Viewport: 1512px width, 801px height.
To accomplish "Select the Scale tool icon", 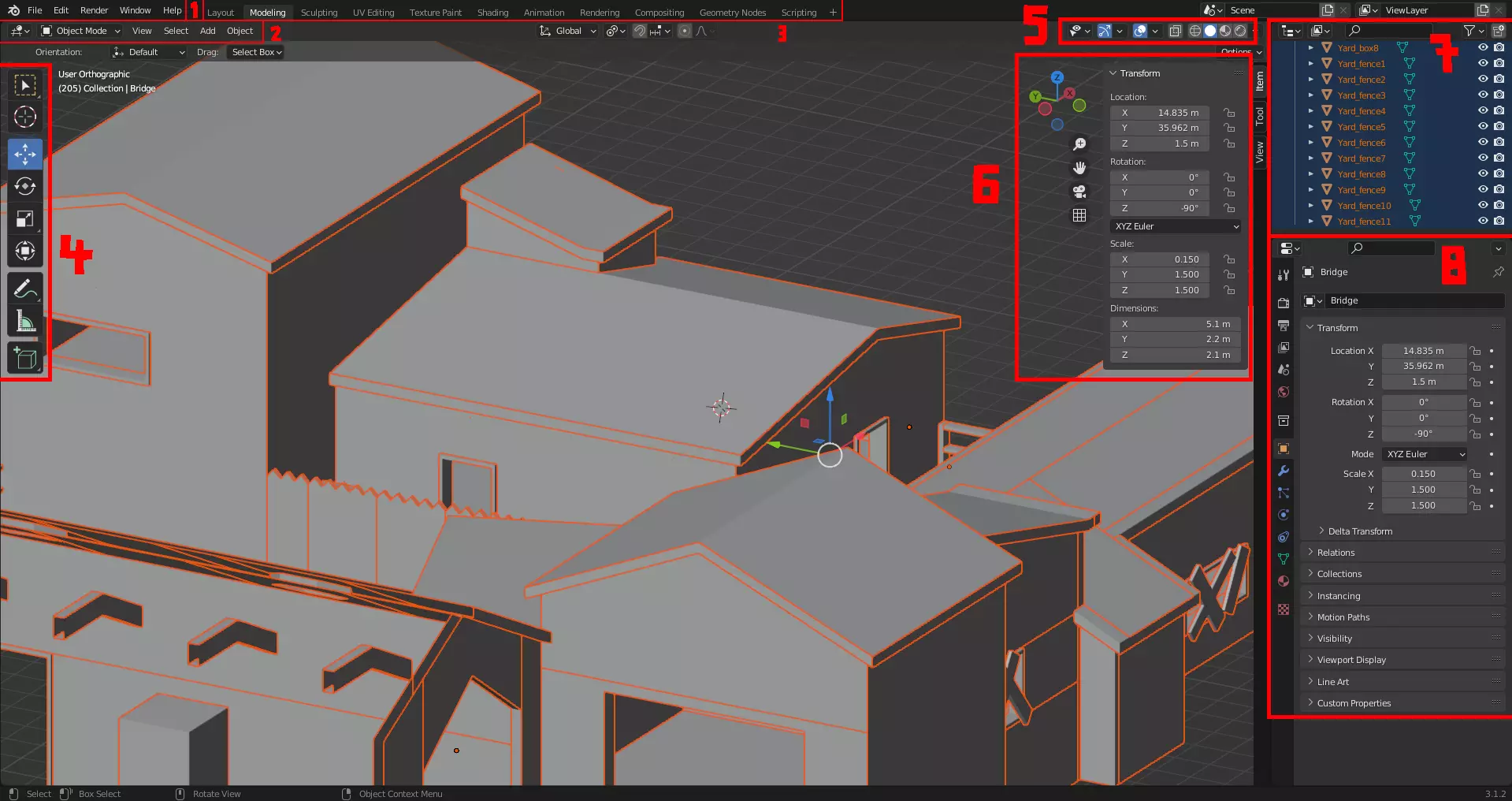I will click(x=25, y=219).
